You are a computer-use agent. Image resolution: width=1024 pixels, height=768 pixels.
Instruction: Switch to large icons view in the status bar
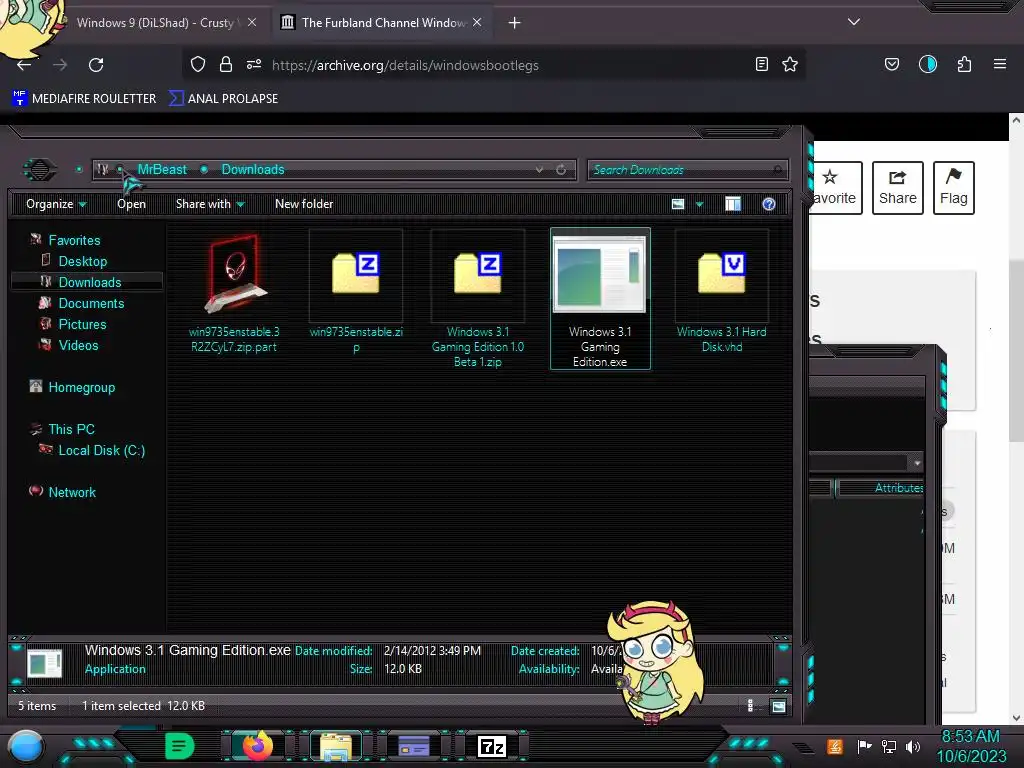point(778,706)
